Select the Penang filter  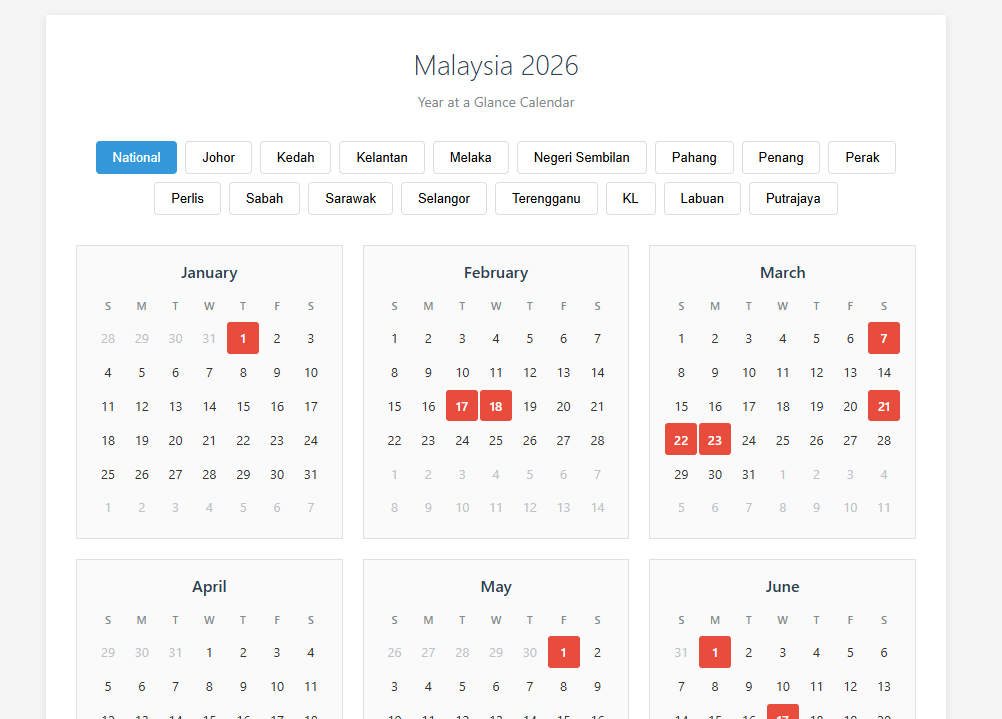[x=780, y=157]
